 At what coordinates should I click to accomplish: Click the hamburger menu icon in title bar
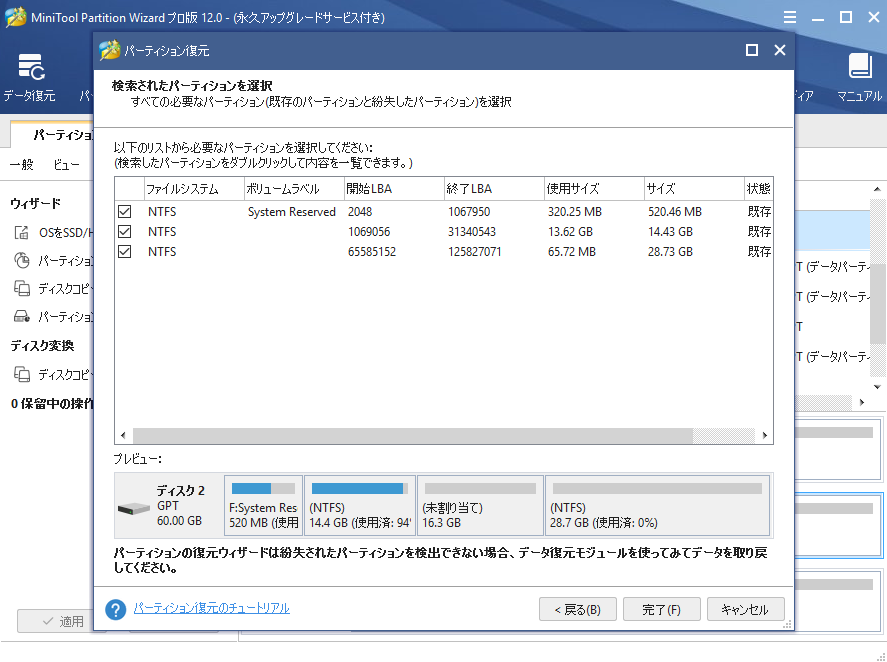[x=790, y=18]
